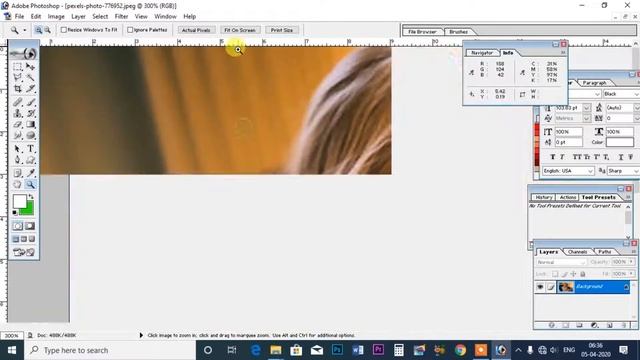Switch to Quick Mask Mode
The image size is (640, 360).
point(30,226)
